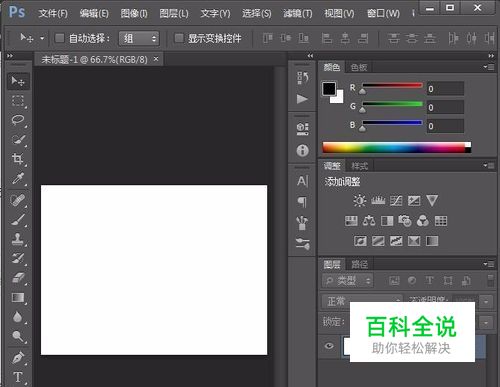Select the Gradient tool
500x387 pixels.
pos(18,297)
